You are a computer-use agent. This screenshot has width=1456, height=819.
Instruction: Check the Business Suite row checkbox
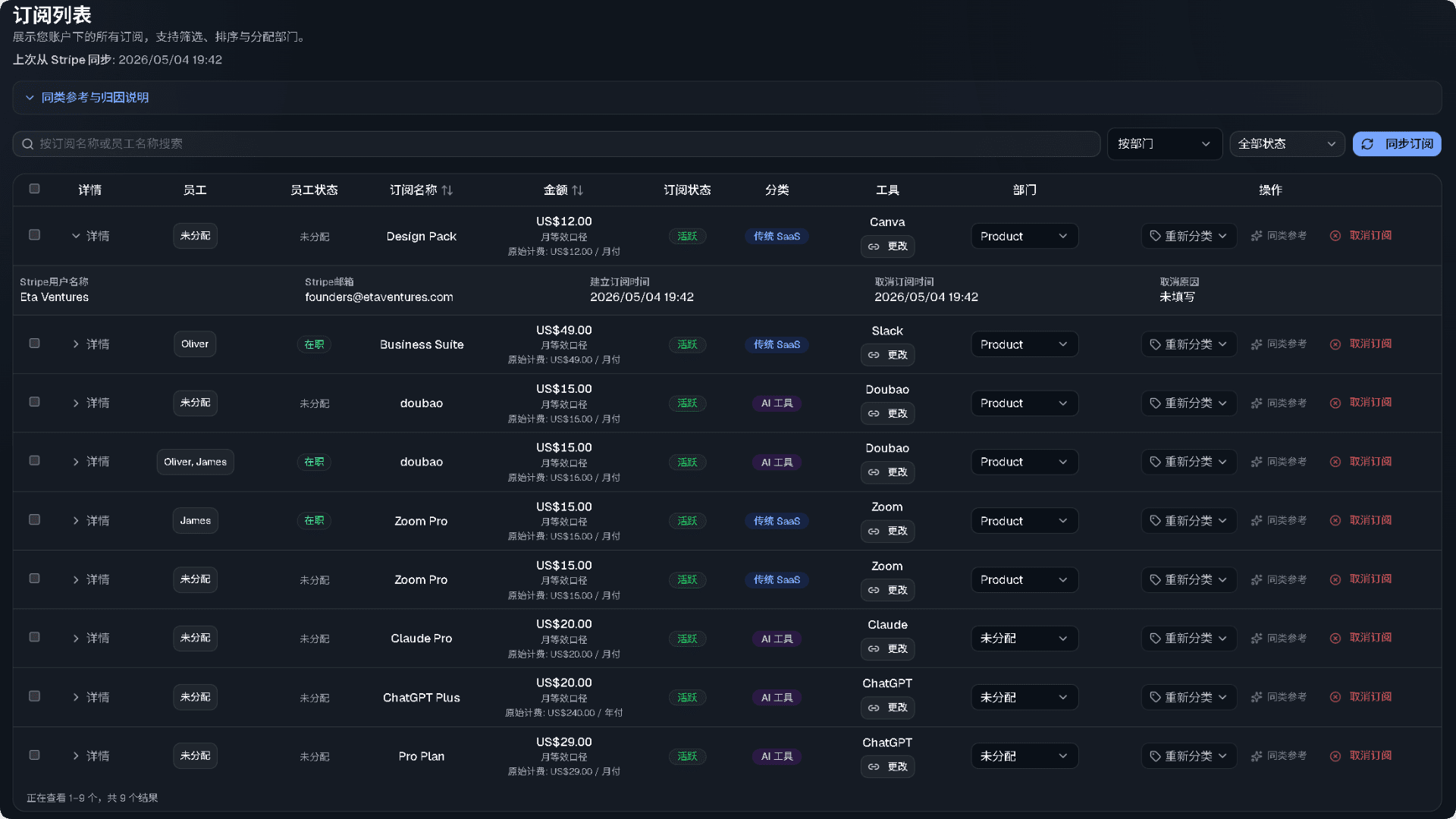pos(34,344)
